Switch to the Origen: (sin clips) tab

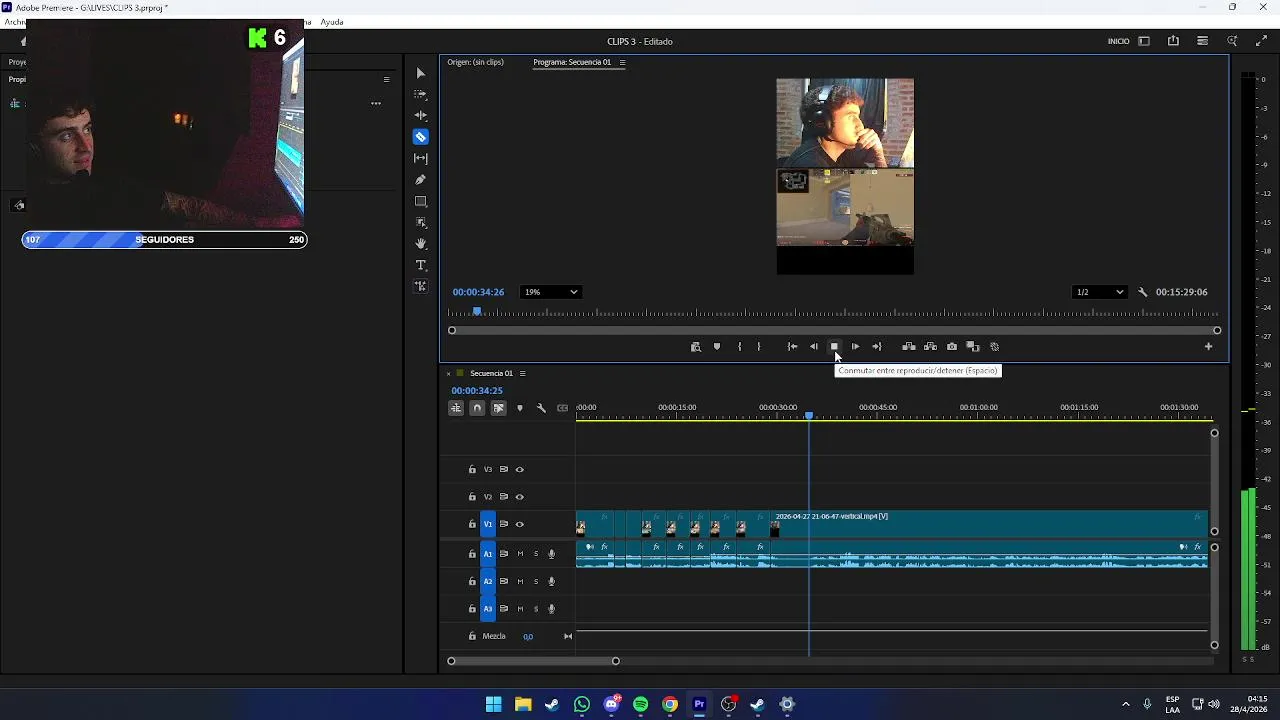click(475, 62)
